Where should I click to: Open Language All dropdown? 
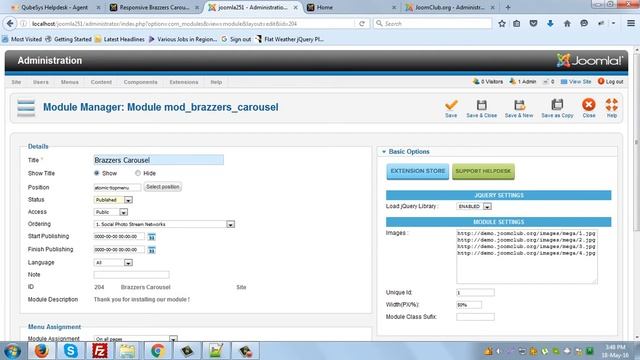pyautogui.click(x=113, y=263)
